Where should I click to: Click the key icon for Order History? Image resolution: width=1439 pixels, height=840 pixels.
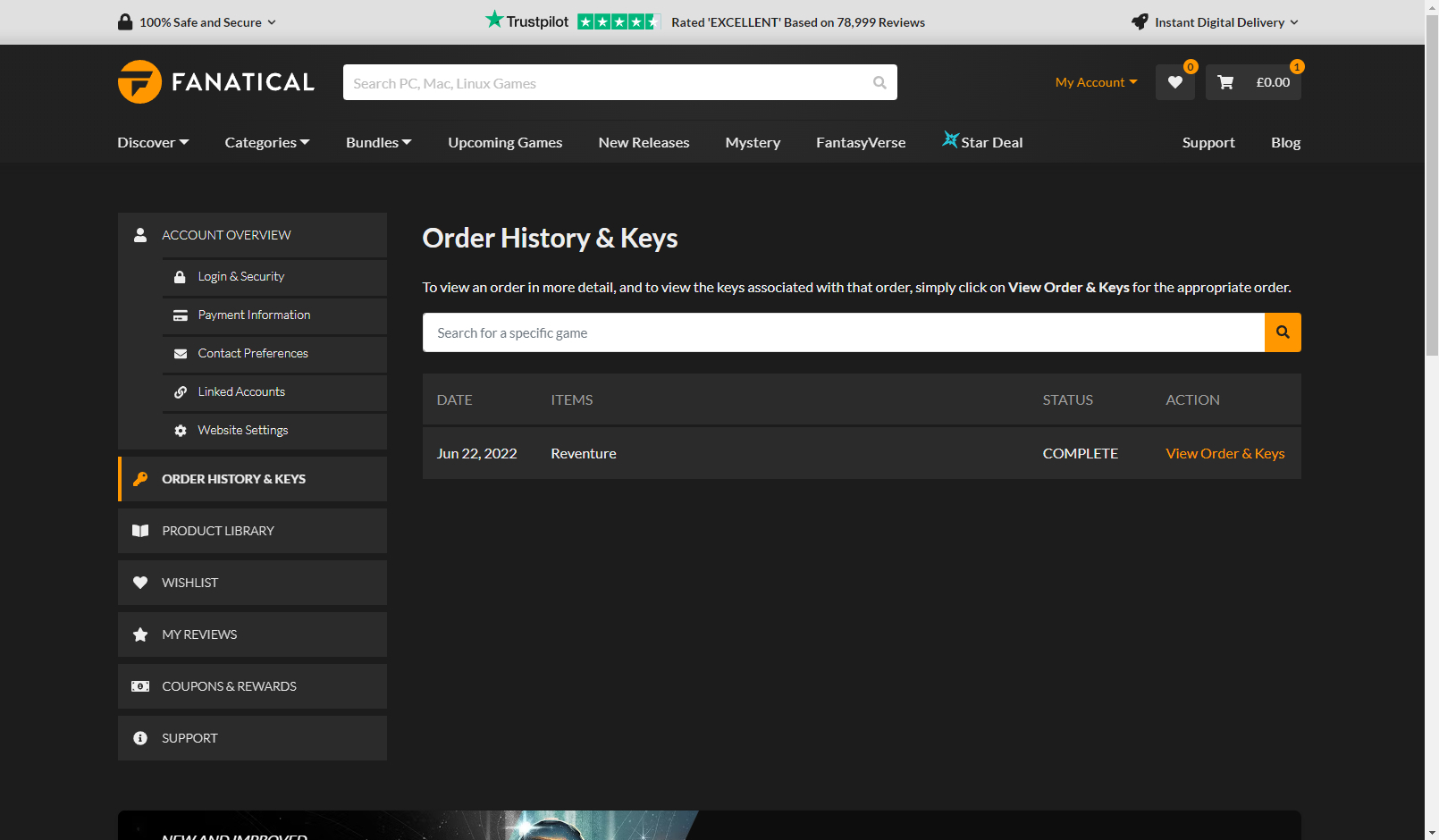(140, 479)
